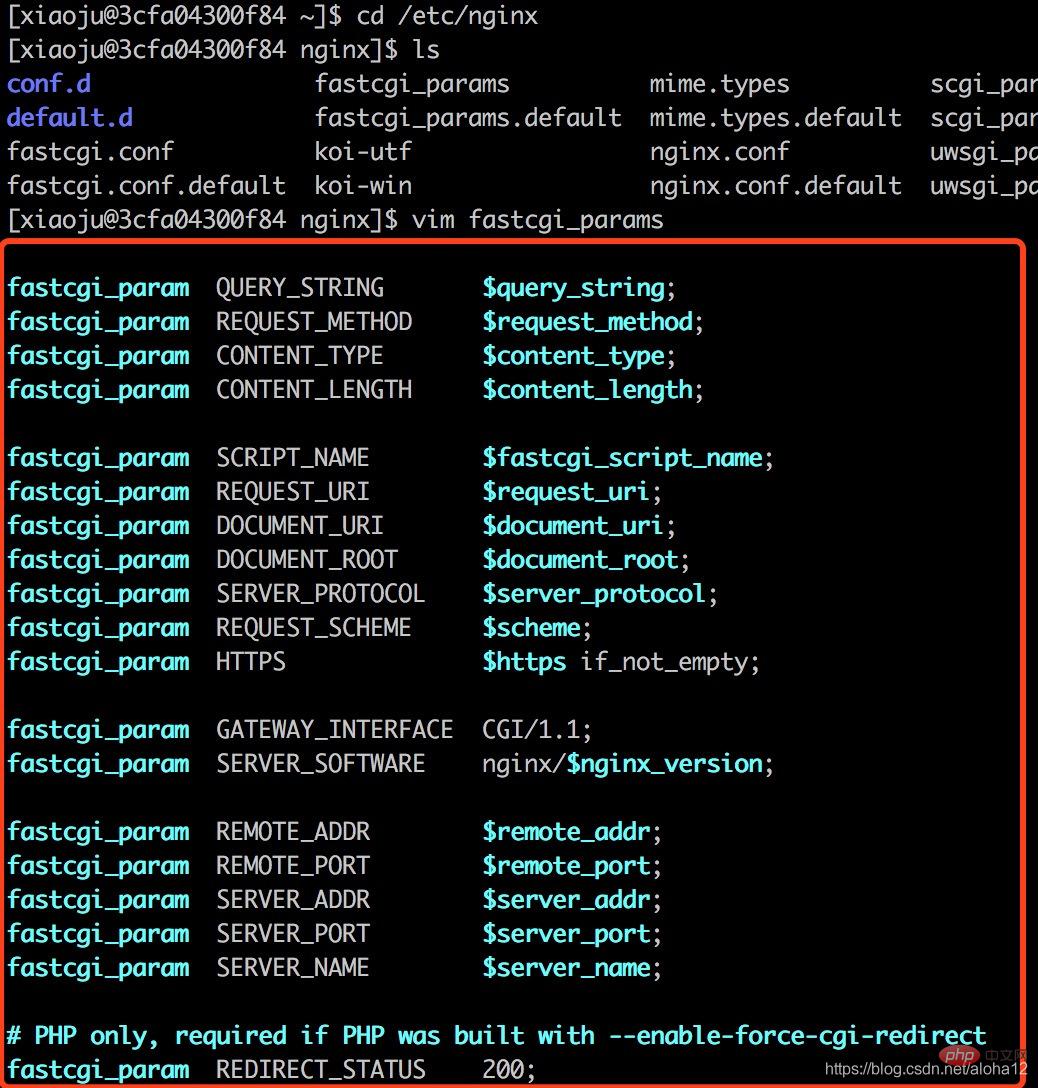Click fastcgi_param keyword on the SERVER_NAME line
Viewport: 1038px width, 1088px height.
tap(98, 969)
